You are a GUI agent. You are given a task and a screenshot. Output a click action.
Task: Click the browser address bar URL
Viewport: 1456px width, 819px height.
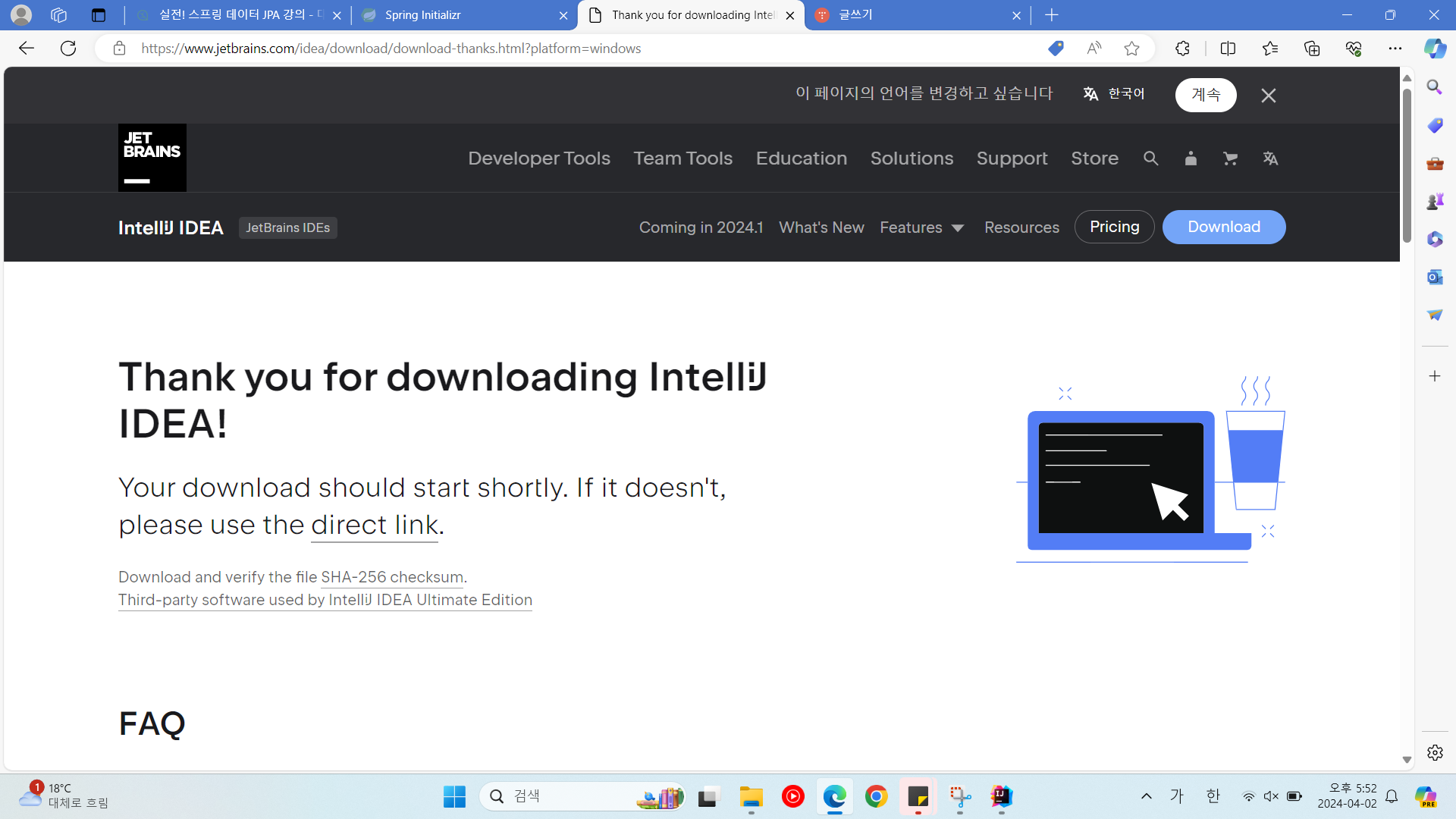391,49
